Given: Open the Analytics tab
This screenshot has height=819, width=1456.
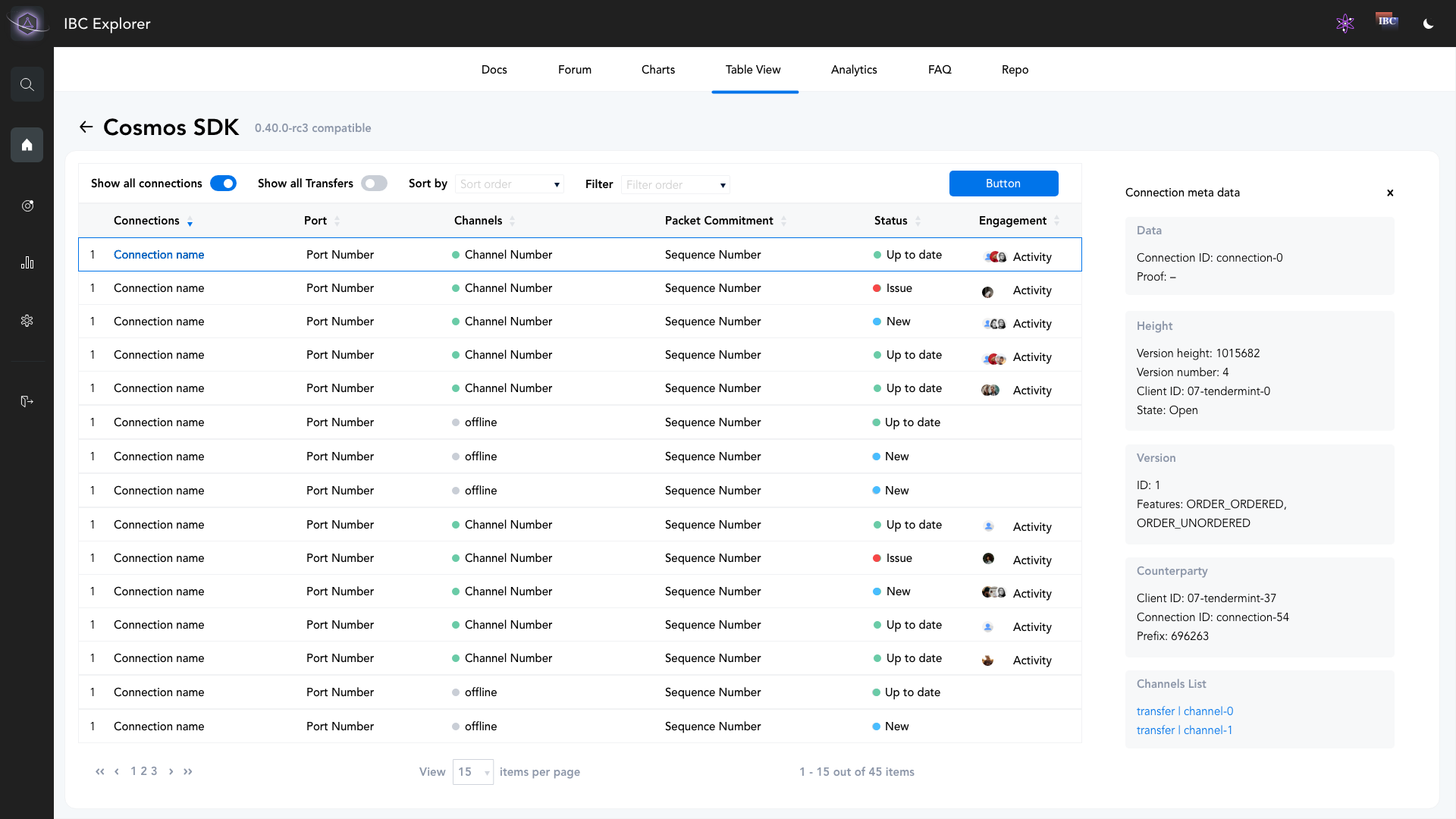Looking at the screenshot, I should click(854, 70).
